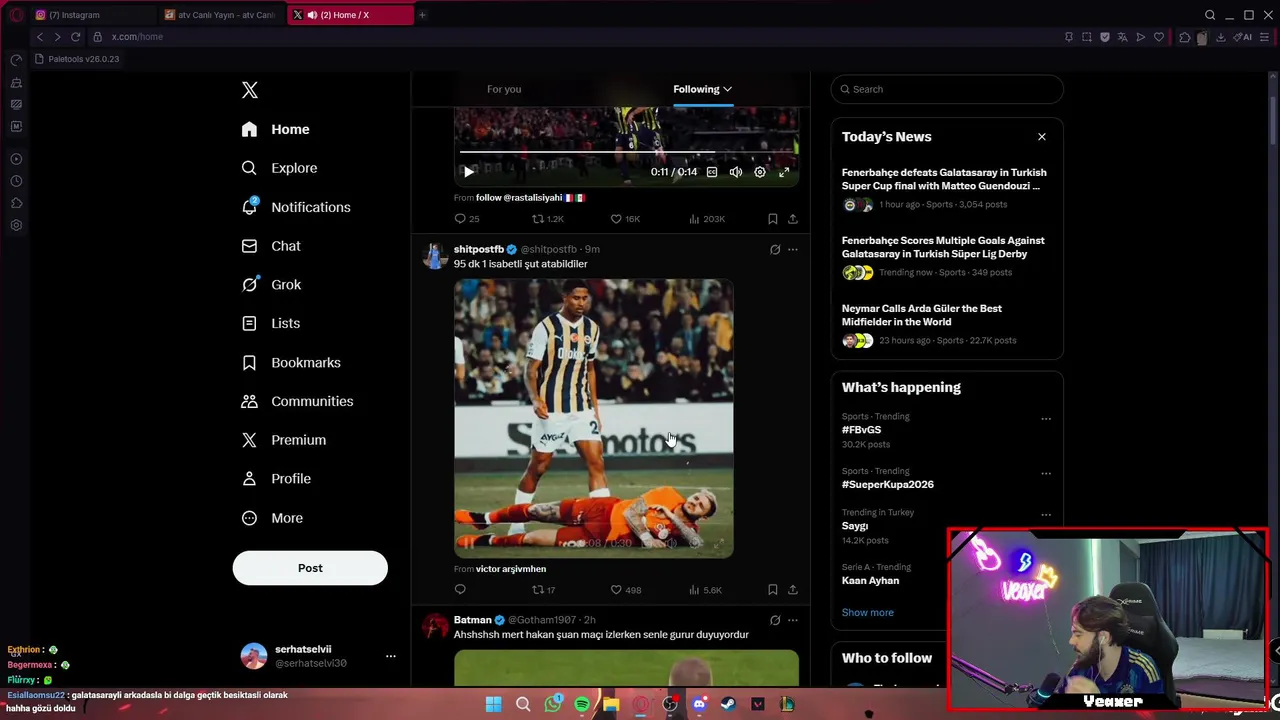1280x720 pixels.
Task: Click Grok icon on Batman's post
Action: [775, 620]
